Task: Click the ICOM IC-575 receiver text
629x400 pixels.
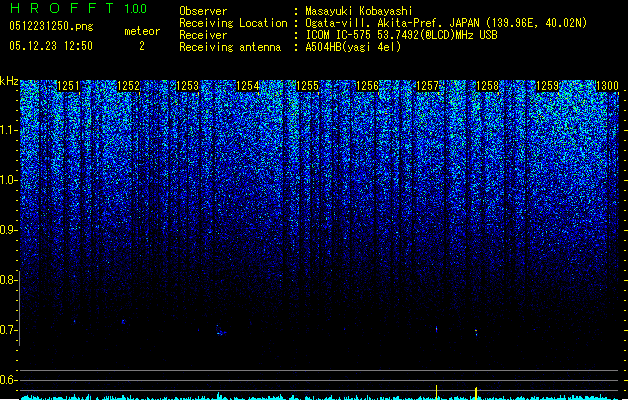Action: click(x=401, y=35)
